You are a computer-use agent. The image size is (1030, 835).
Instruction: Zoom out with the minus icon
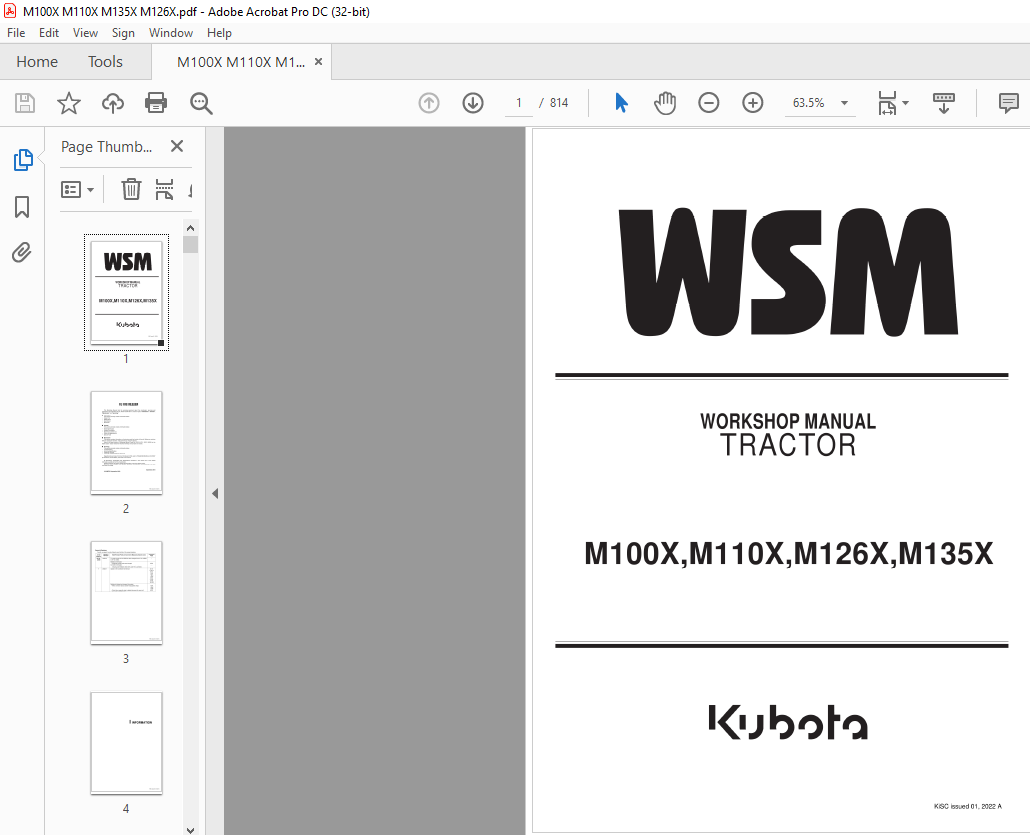[709, 102]
